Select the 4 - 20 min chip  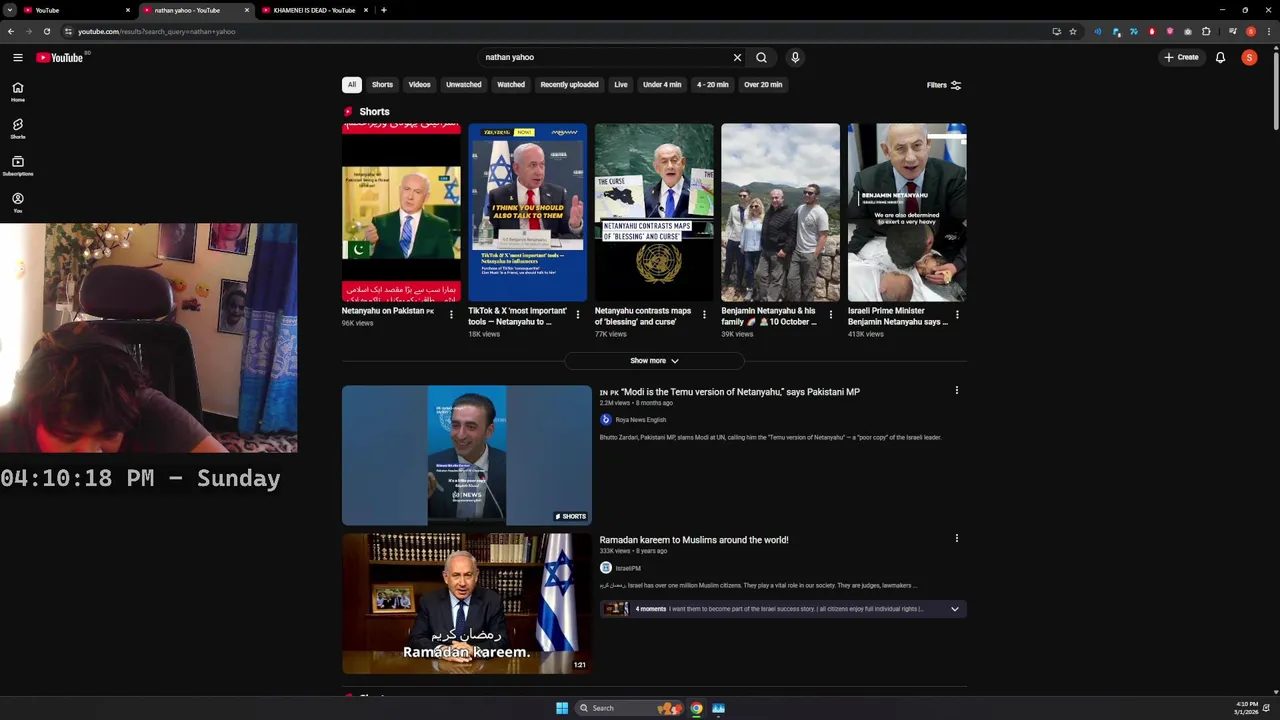tap(712, 85)
